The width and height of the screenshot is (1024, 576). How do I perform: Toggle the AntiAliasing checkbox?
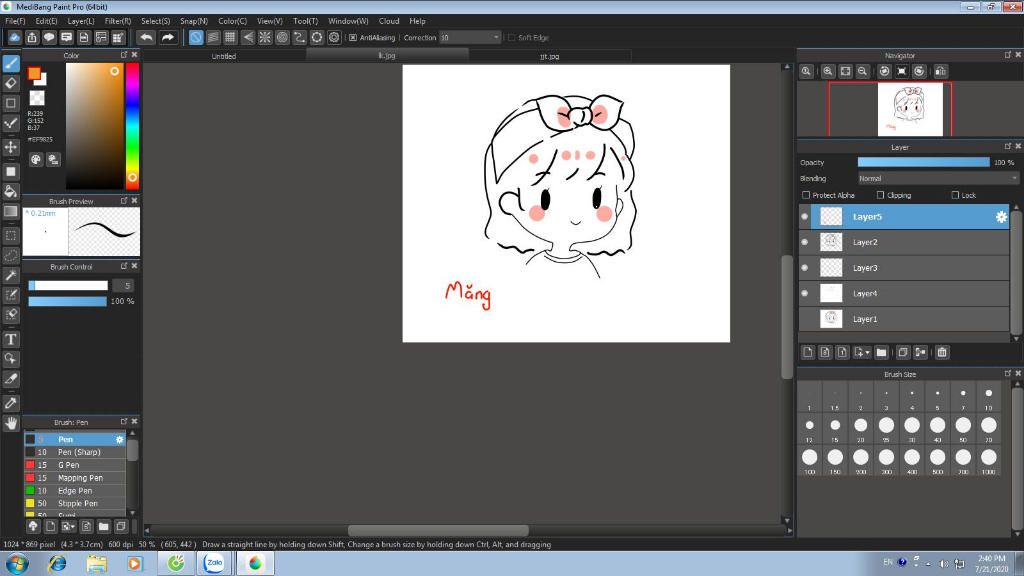pos(353,38)
